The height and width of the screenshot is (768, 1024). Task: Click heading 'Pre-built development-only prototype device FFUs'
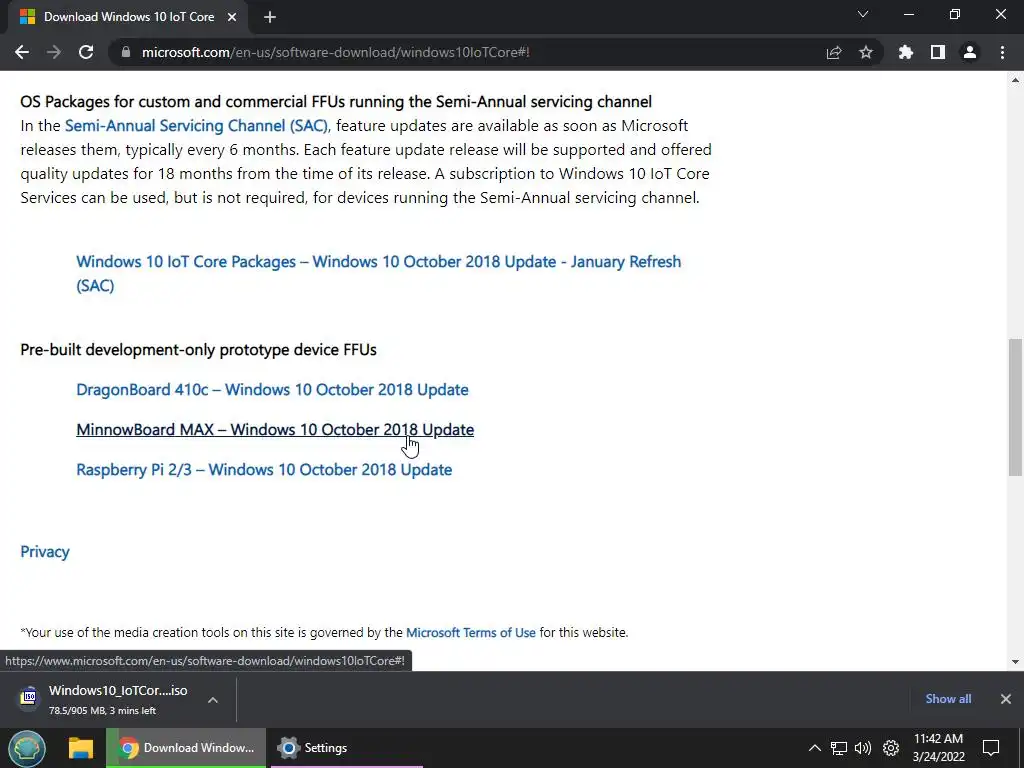(199, 349)
